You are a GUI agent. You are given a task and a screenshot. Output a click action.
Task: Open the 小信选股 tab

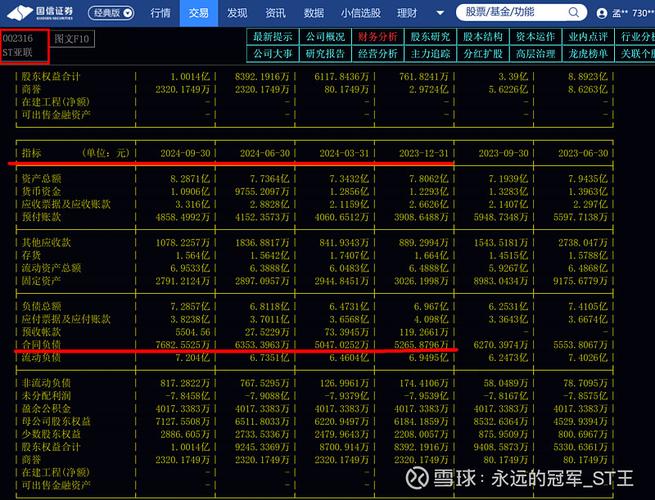click(x=361, y=13)
